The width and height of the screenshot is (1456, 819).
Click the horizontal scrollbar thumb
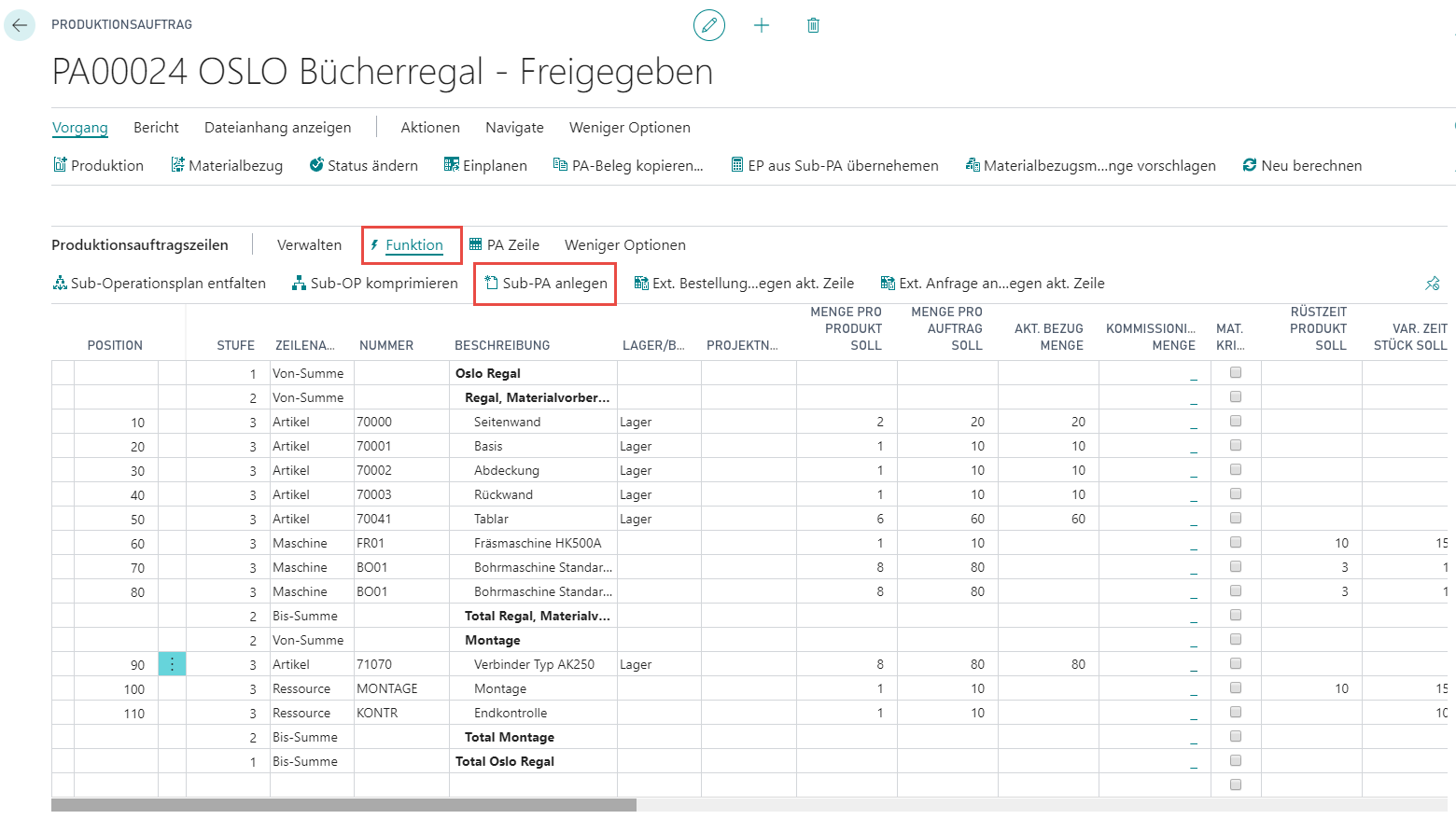343,804
